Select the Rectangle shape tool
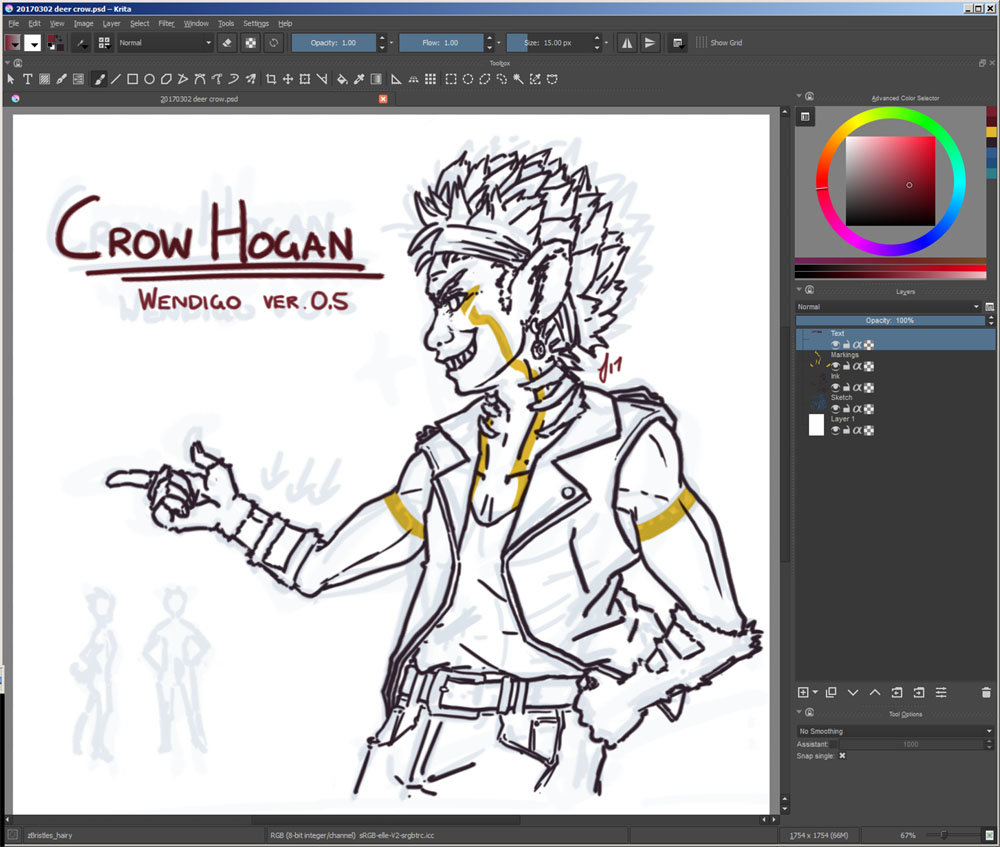Screen dimensions: 1000x847 tap(132, 79)
